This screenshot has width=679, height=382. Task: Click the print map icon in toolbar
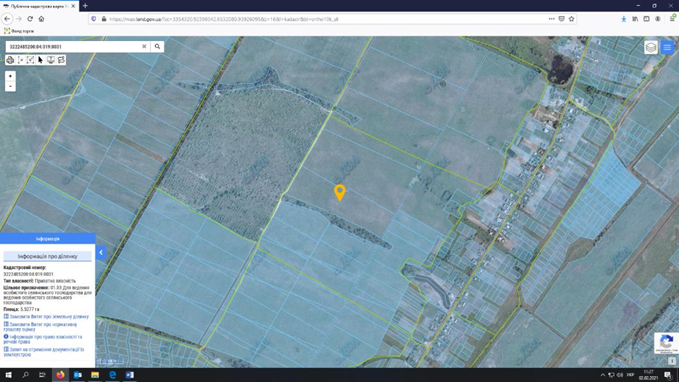(10, 60)
